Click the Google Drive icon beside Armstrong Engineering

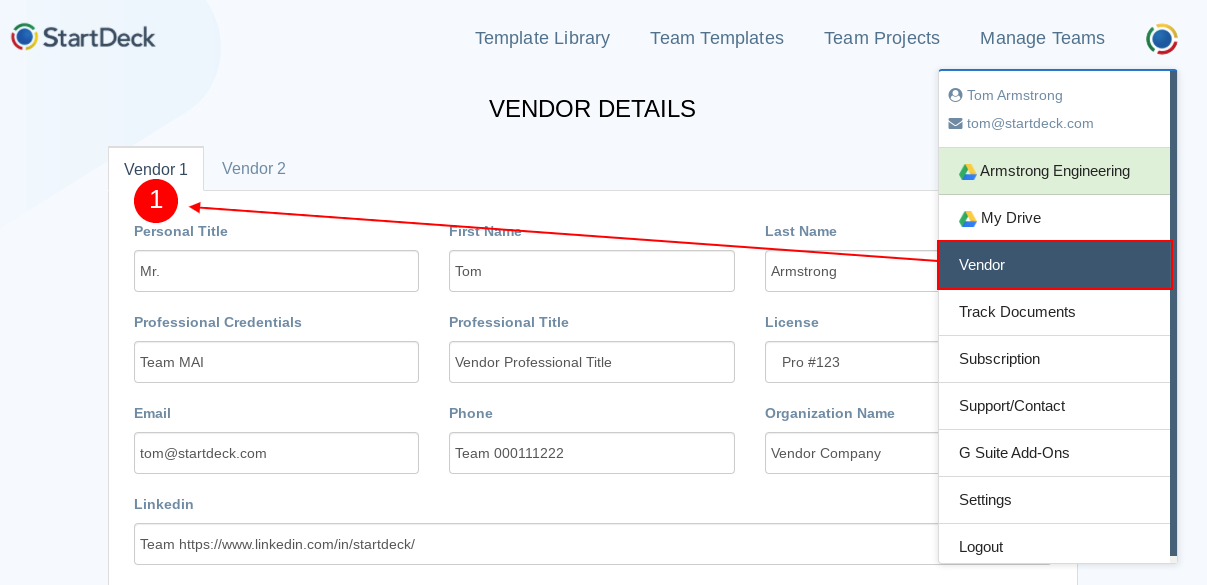click(x=967, y=172)
